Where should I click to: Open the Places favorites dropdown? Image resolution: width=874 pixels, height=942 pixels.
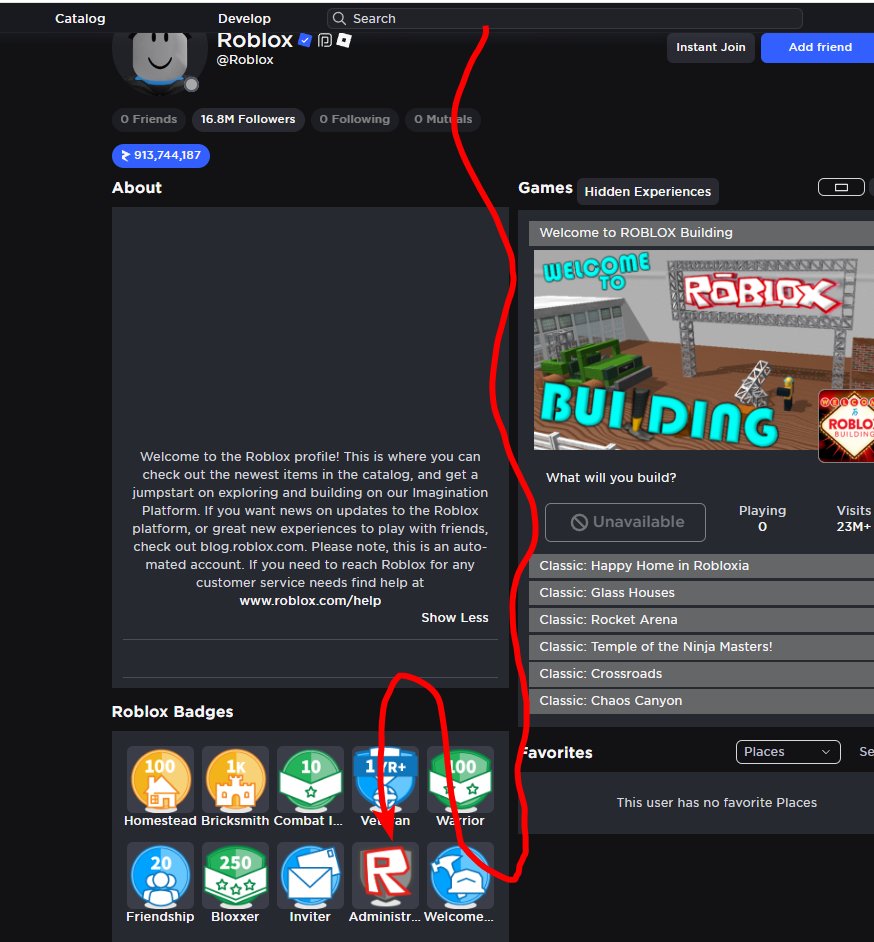788,752
